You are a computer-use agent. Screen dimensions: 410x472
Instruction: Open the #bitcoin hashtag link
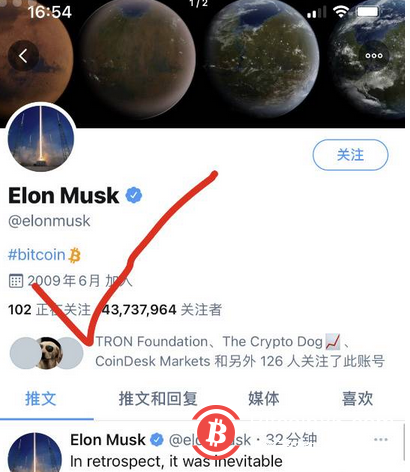pyautogui.click(x=37, y=255)
